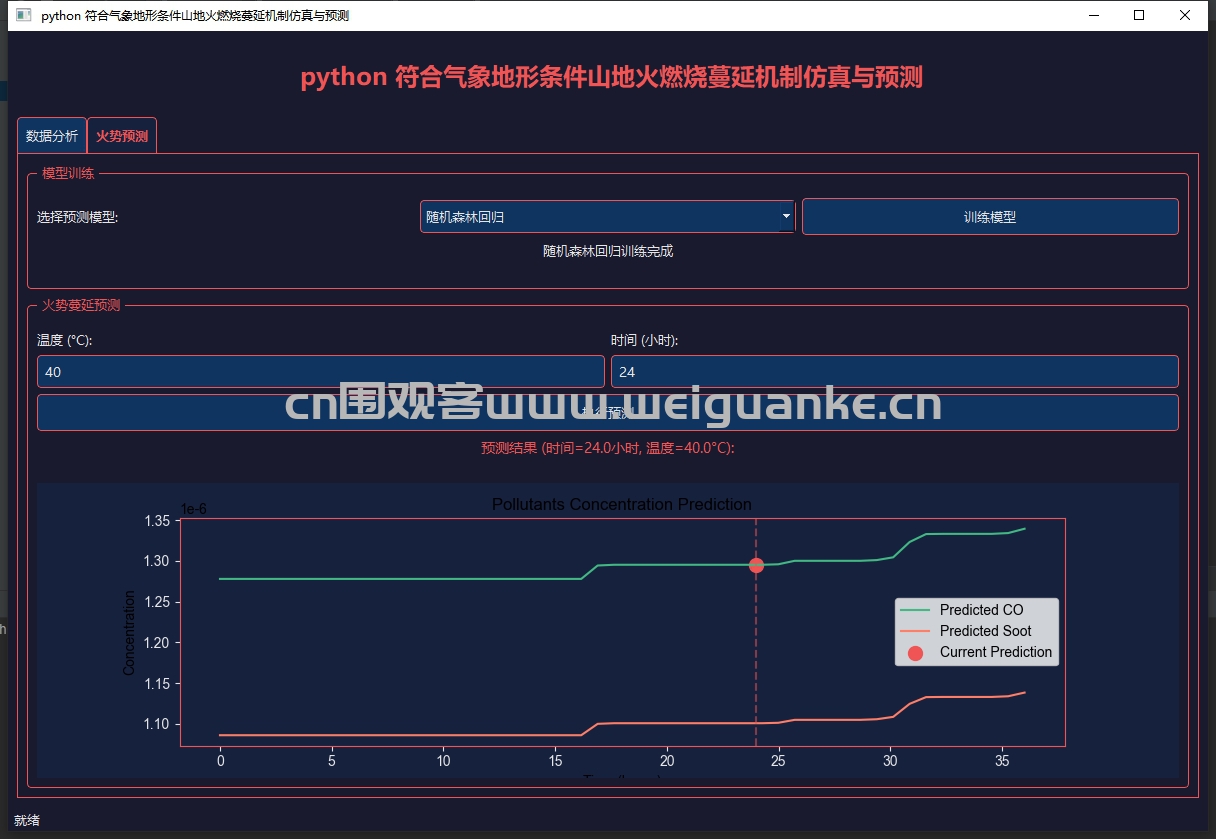The height and width of the screenshot is (839, 1216).
Task: Select the Predicted CO legend entry
Action: (981, 610)
